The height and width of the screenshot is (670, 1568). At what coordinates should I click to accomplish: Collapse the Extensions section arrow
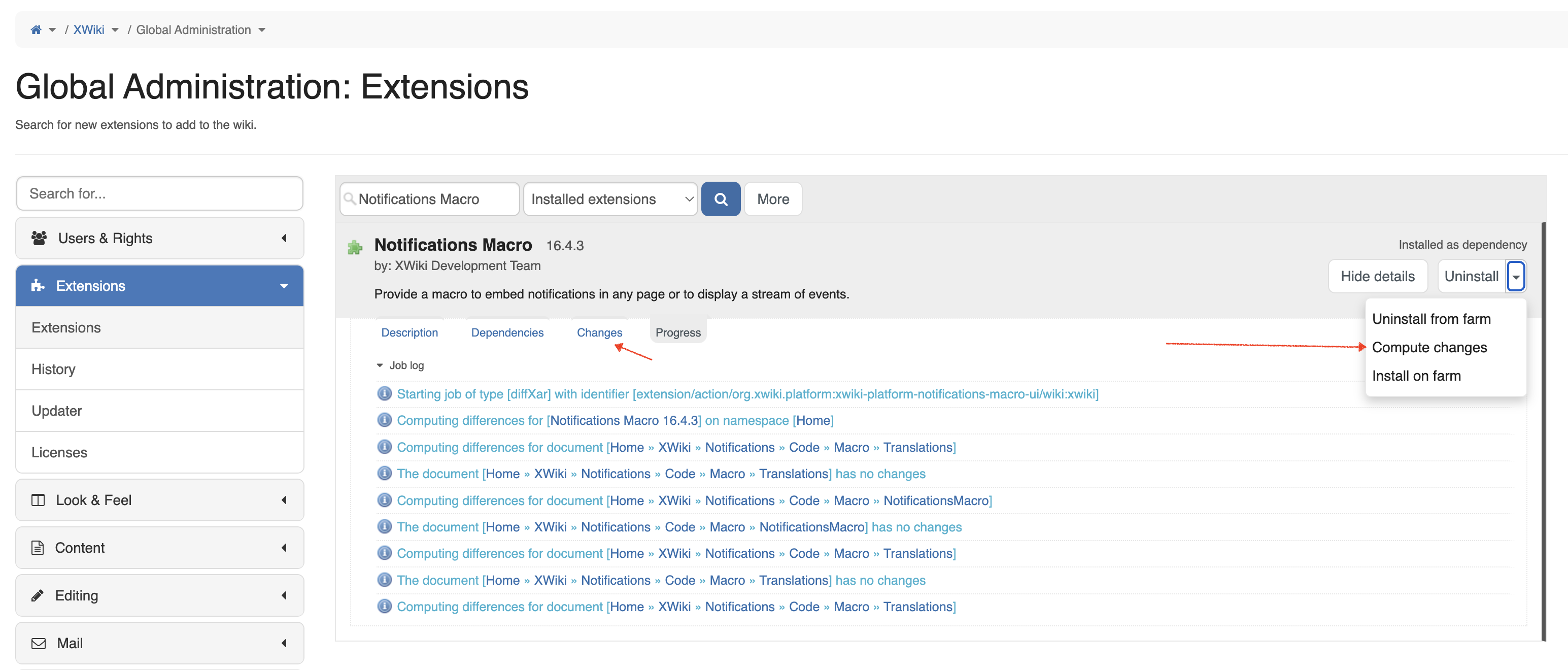click(284, 286)
